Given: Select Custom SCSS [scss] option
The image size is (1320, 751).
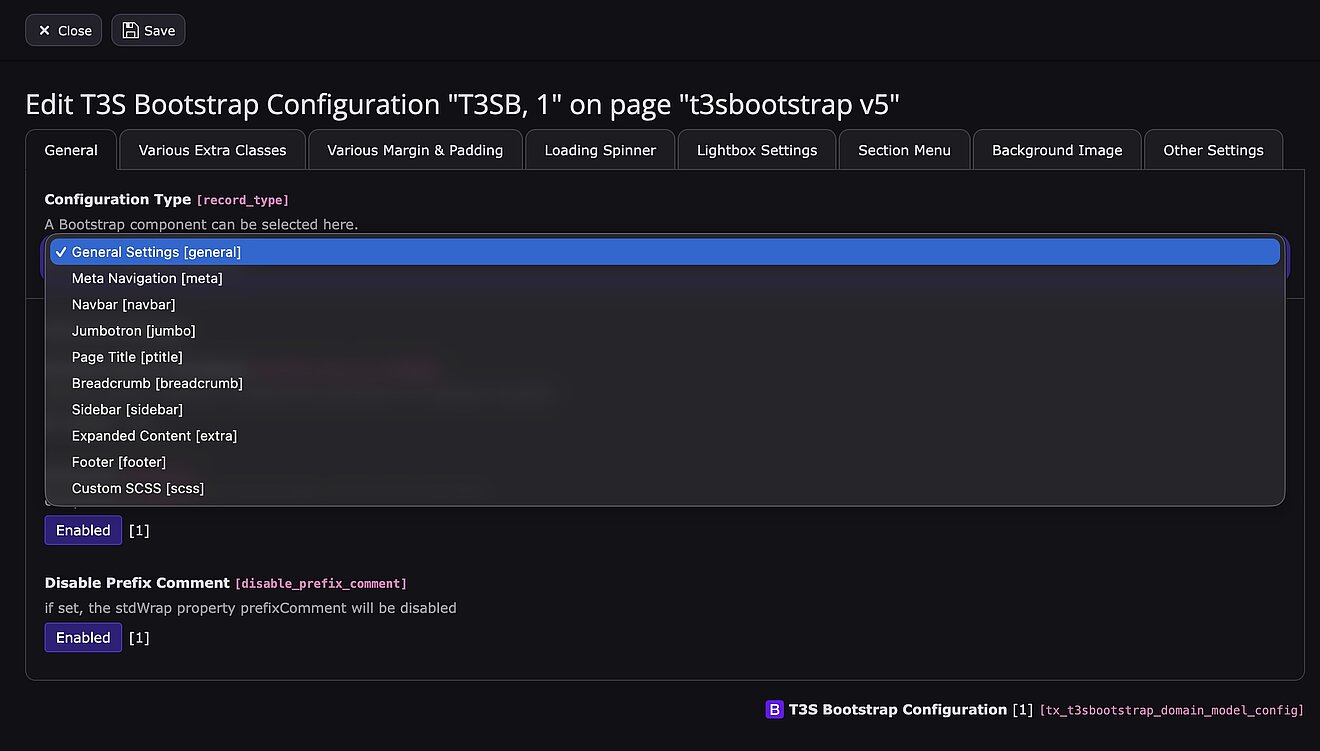Looking at the screenshot, I should pyautogui.click(x=138, y=488).
